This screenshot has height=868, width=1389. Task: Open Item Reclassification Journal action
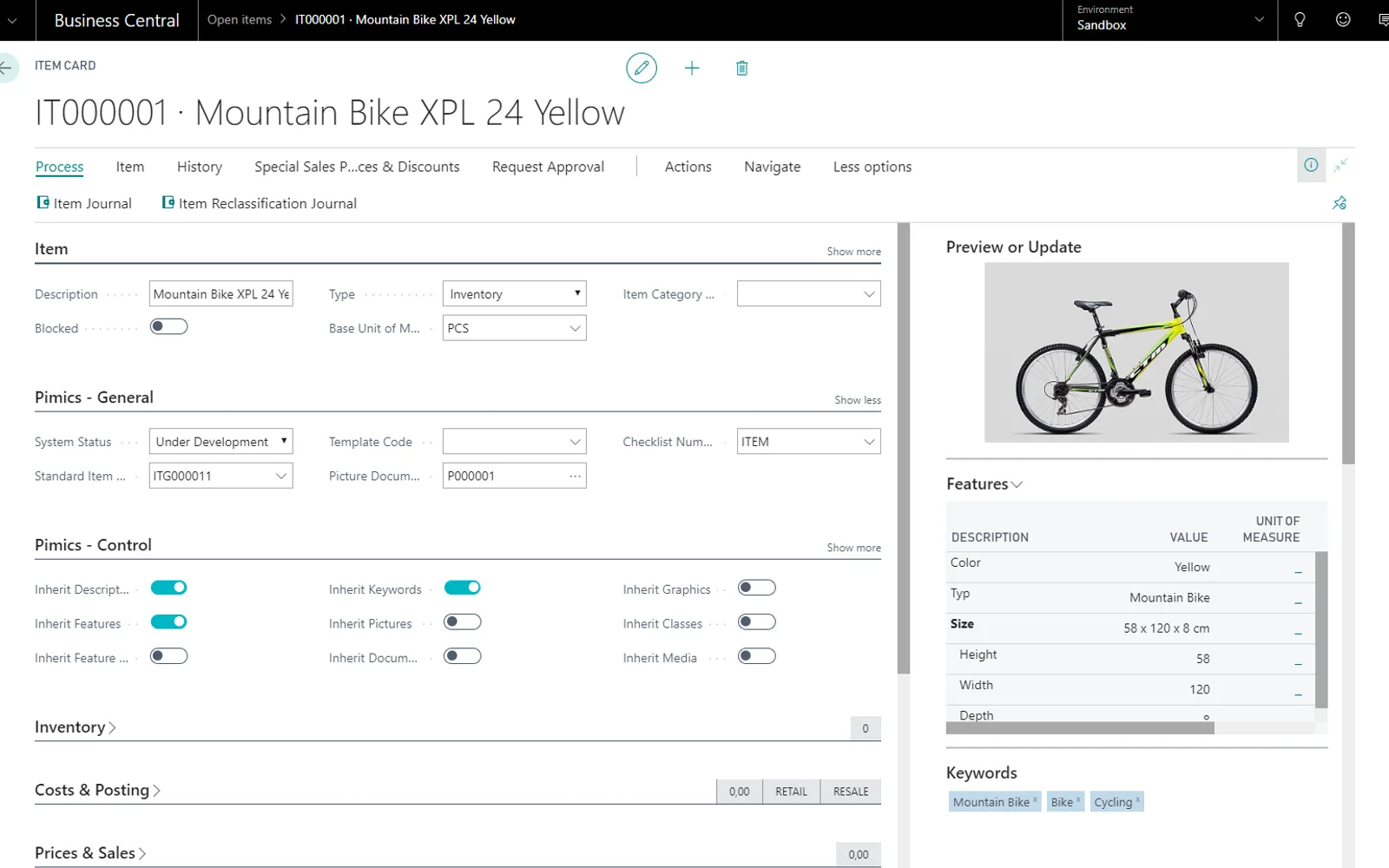pos(260,203)
